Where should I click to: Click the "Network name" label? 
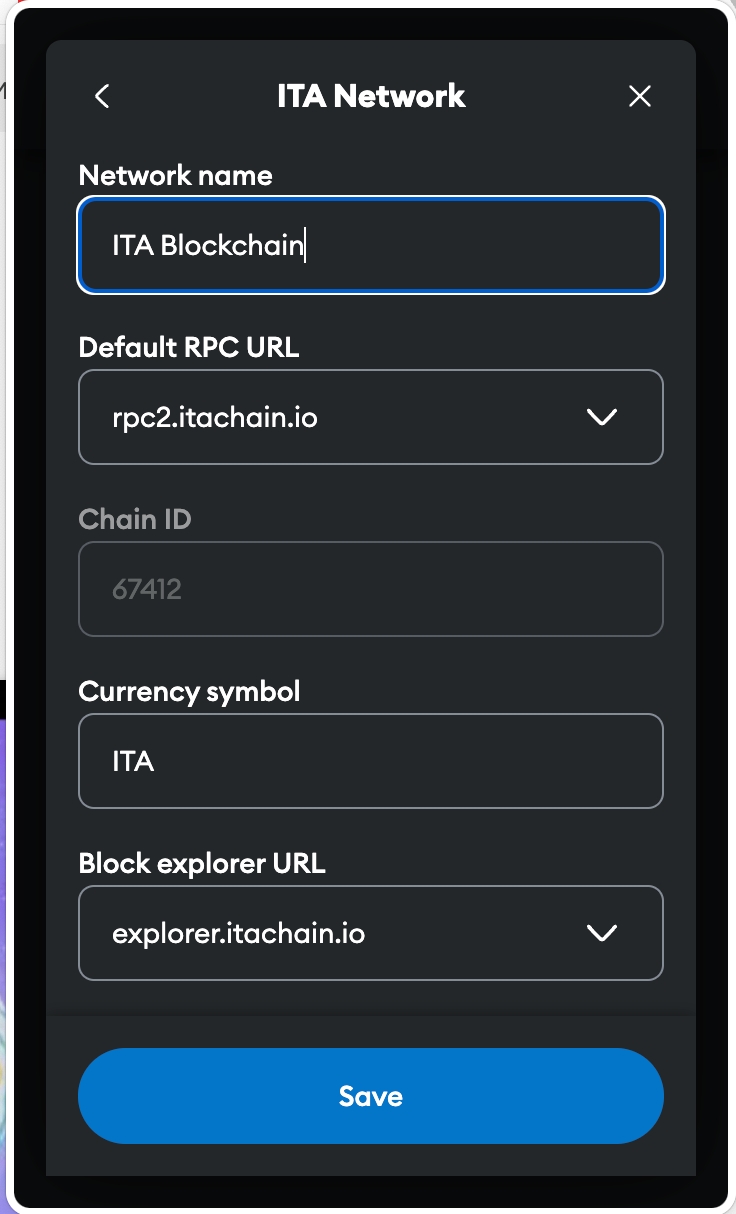[x=175, y=175]
